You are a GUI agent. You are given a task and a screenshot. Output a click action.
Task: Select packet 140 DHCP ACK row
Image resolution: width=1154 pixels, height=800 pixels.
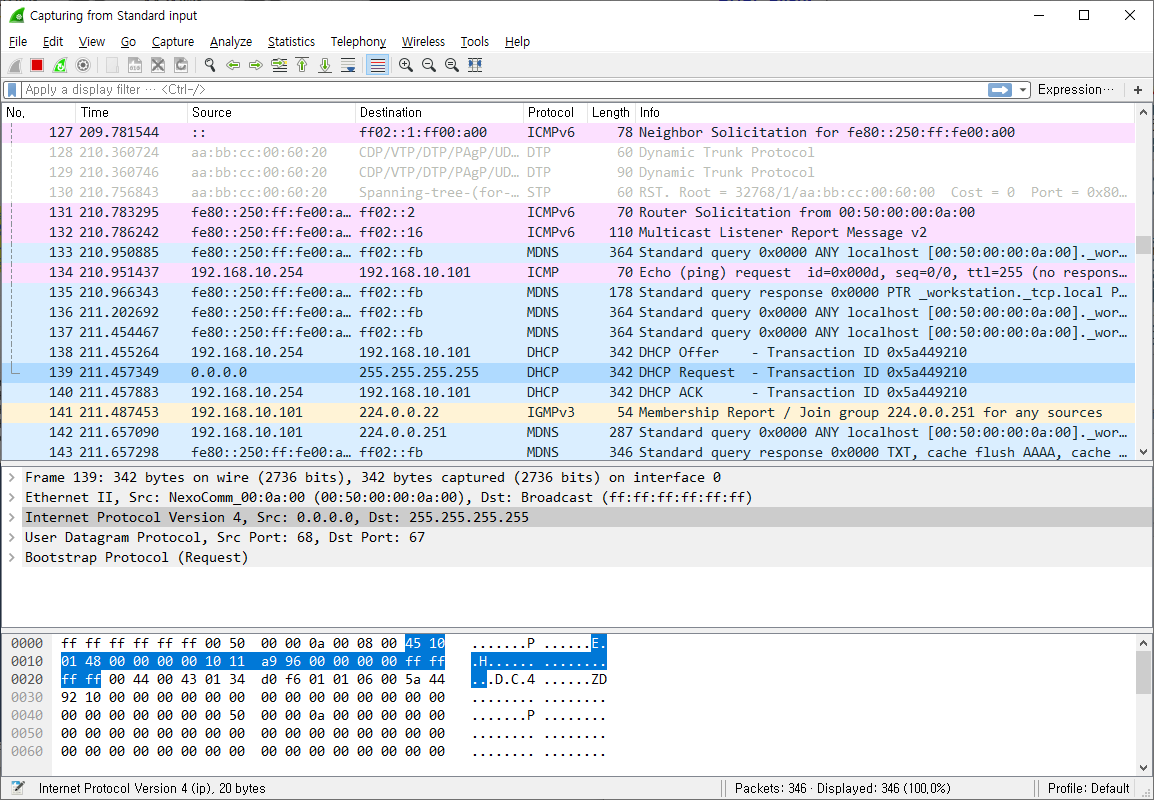click(568, 392)
